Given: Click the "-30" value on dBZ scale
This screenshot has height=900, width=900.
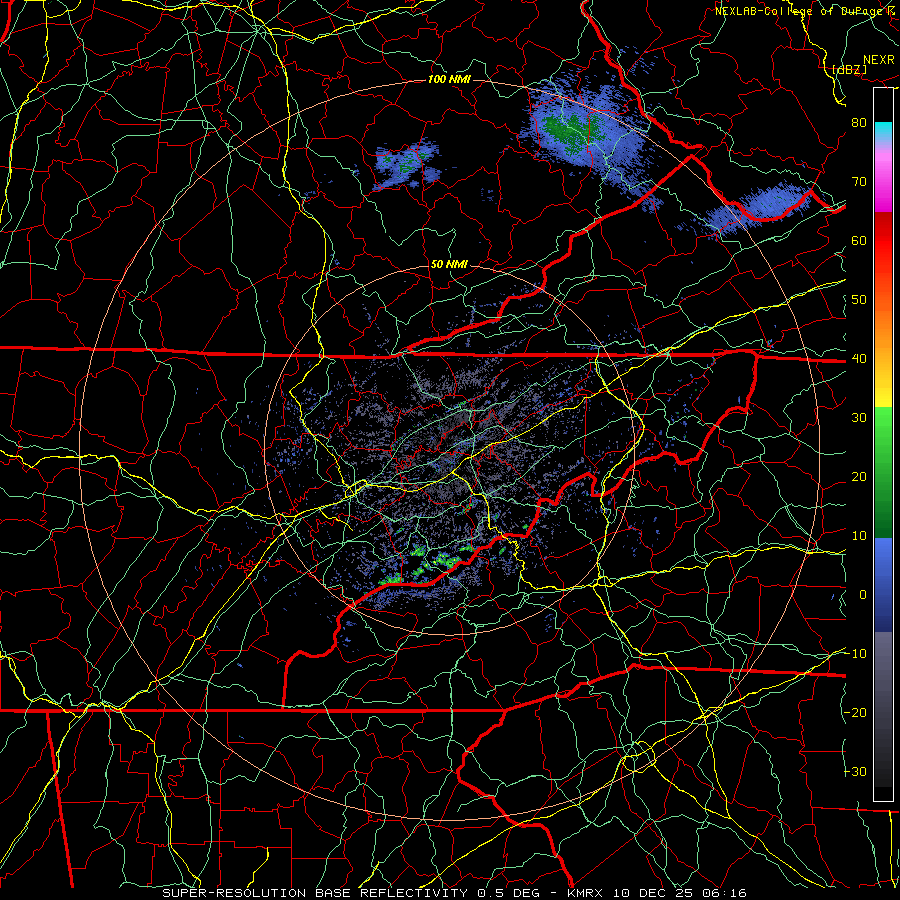Looking at the screenshot, I should pos(855,772).
